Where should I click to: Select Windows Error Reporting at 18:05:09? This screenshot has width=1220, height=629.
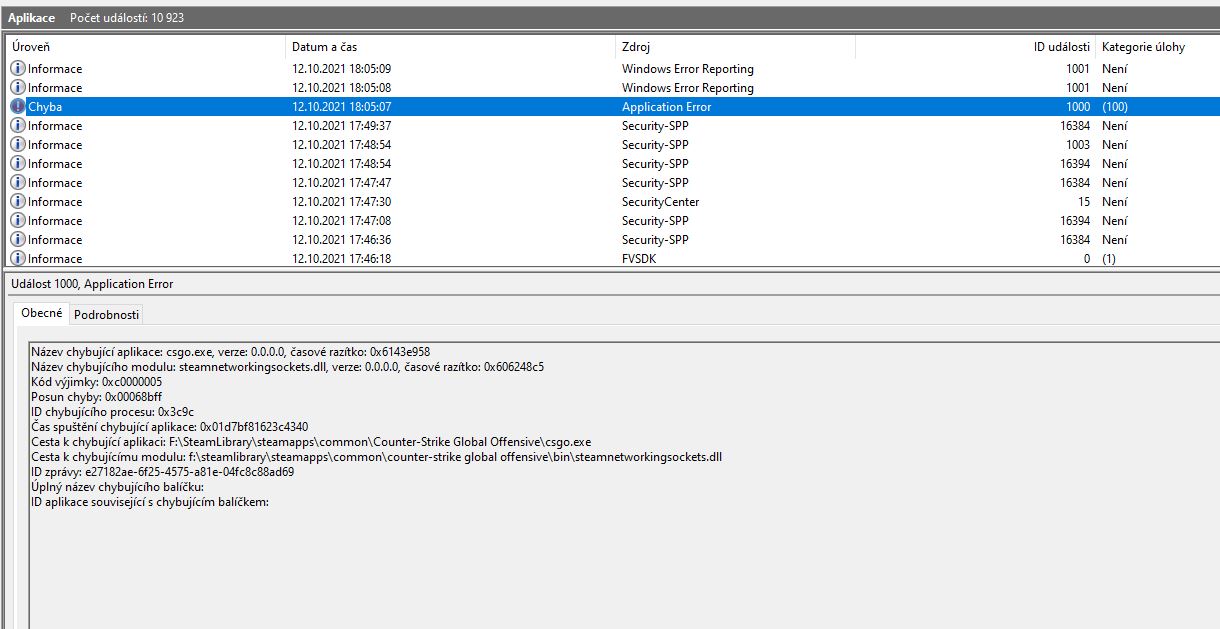688,69
